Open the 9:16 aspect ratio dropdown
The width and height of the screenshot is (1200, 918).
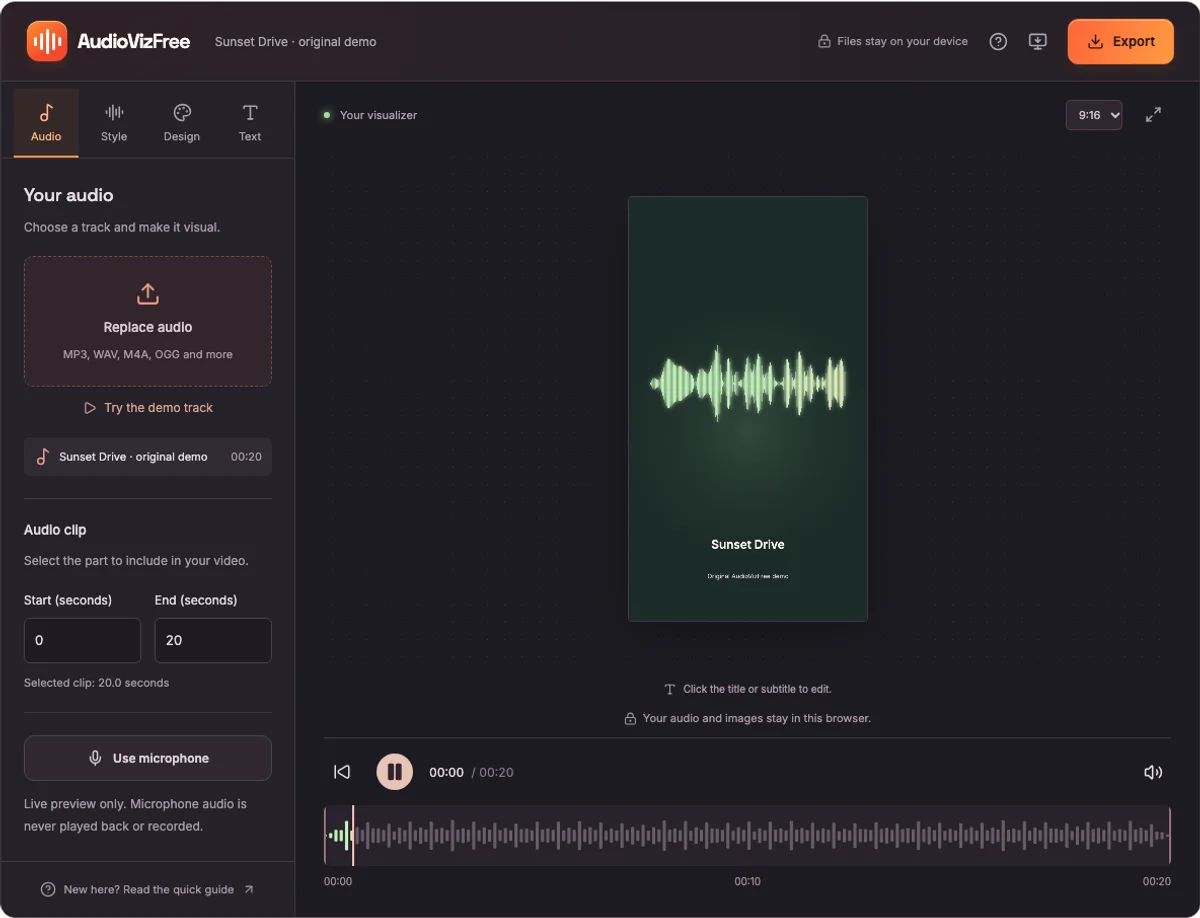pos(1094,115)
